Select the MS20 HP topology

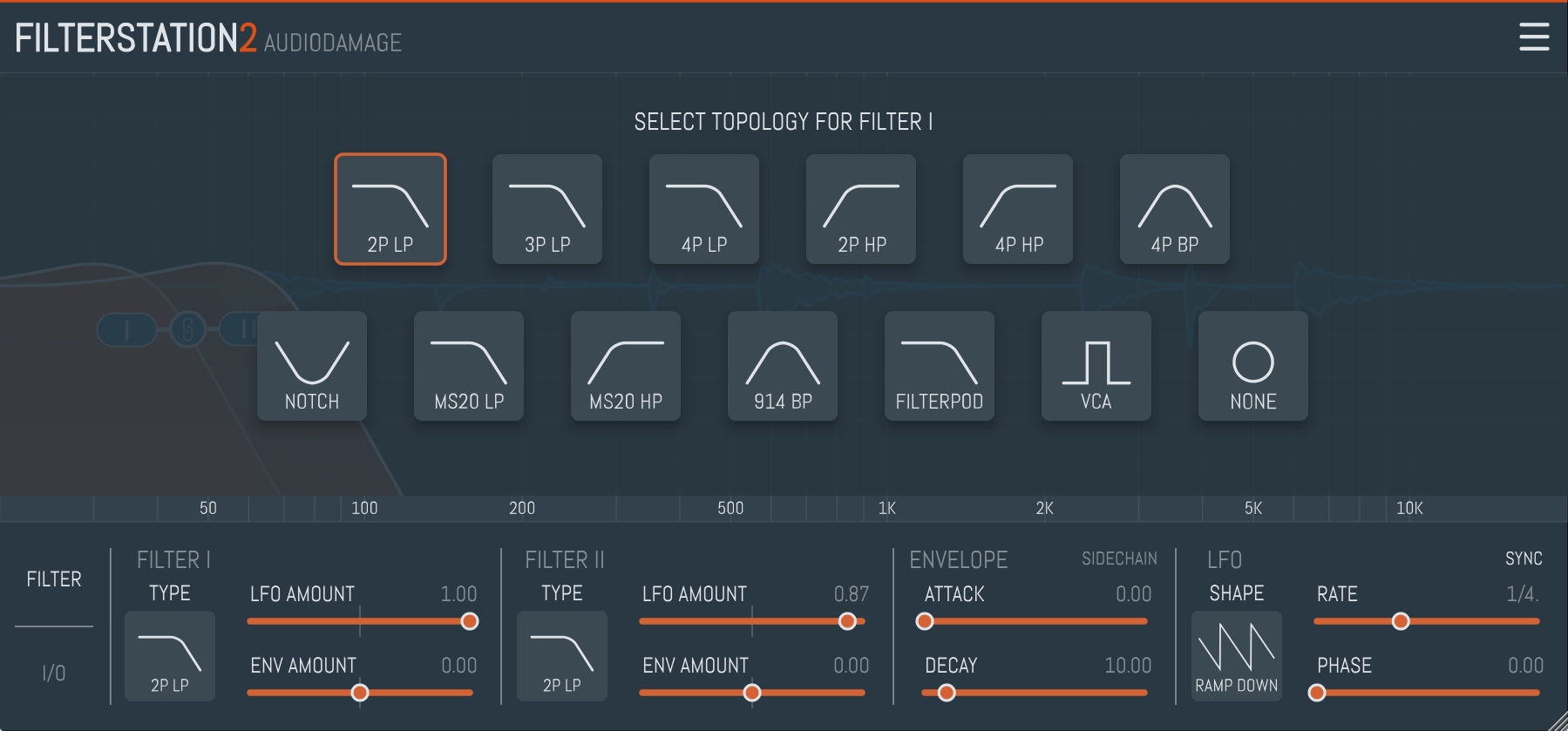(x=626, y=366)
